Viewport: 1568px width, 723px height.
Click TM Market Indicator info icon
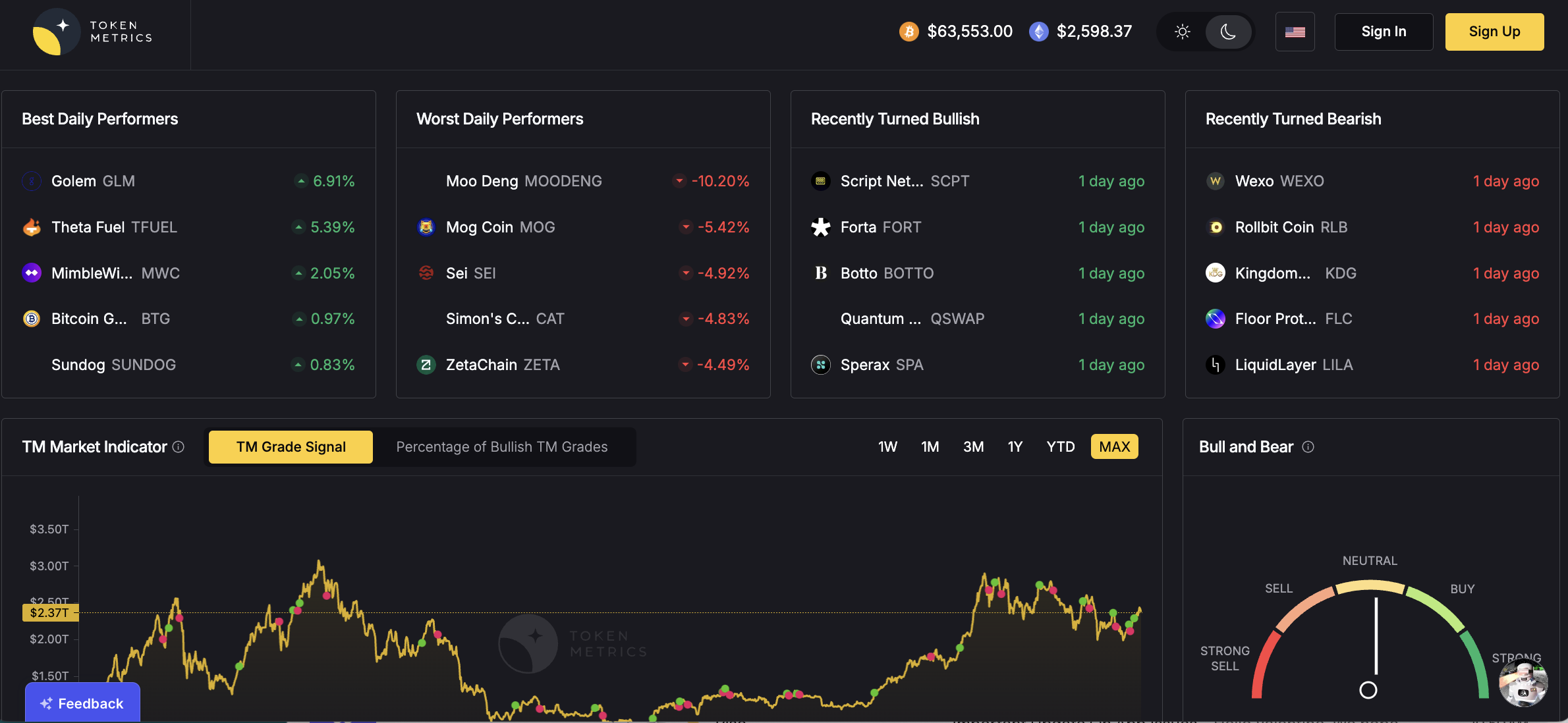click(x=179, y=447)
